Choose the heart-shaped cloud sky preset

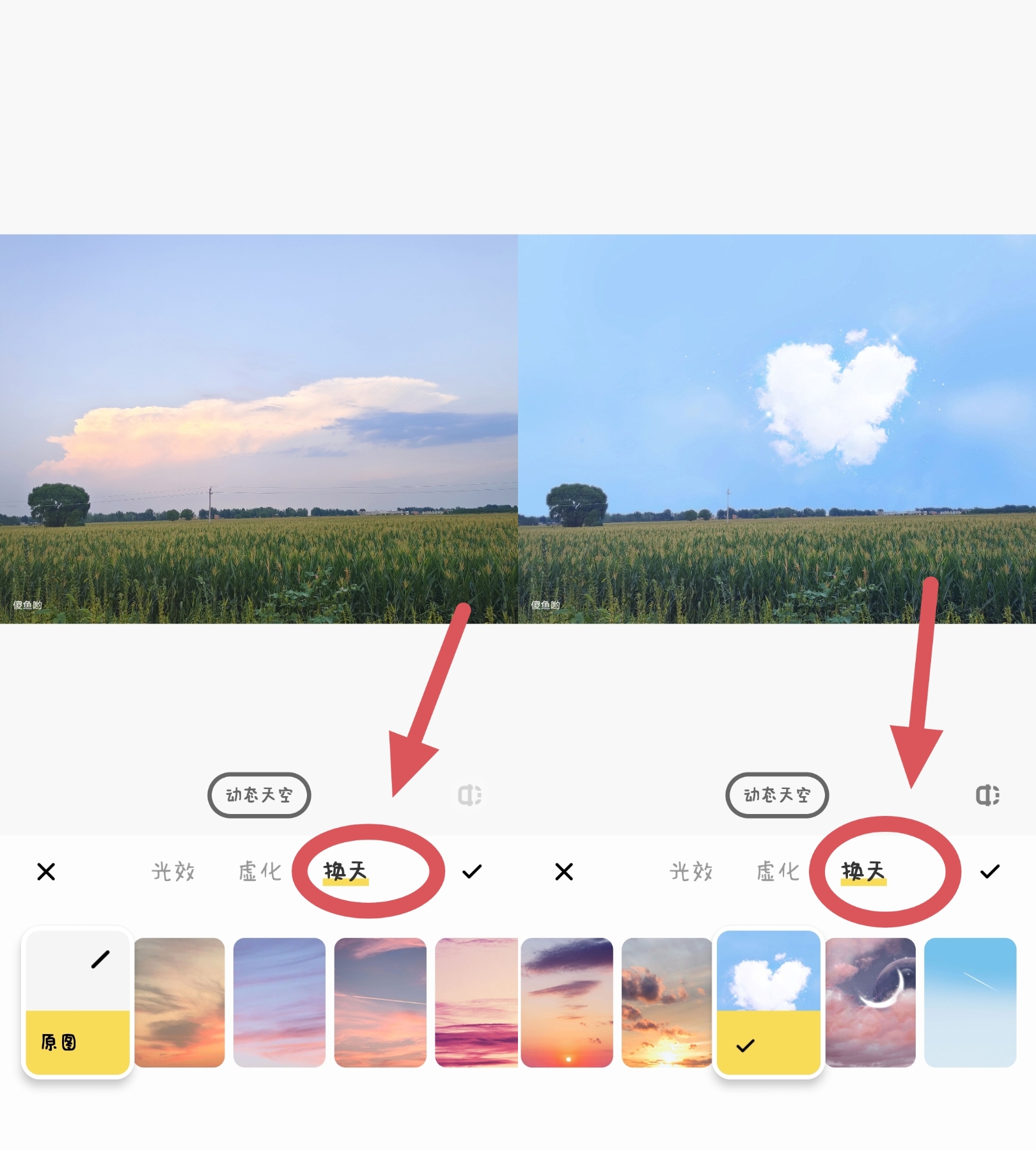click(x=768, y=1002)
